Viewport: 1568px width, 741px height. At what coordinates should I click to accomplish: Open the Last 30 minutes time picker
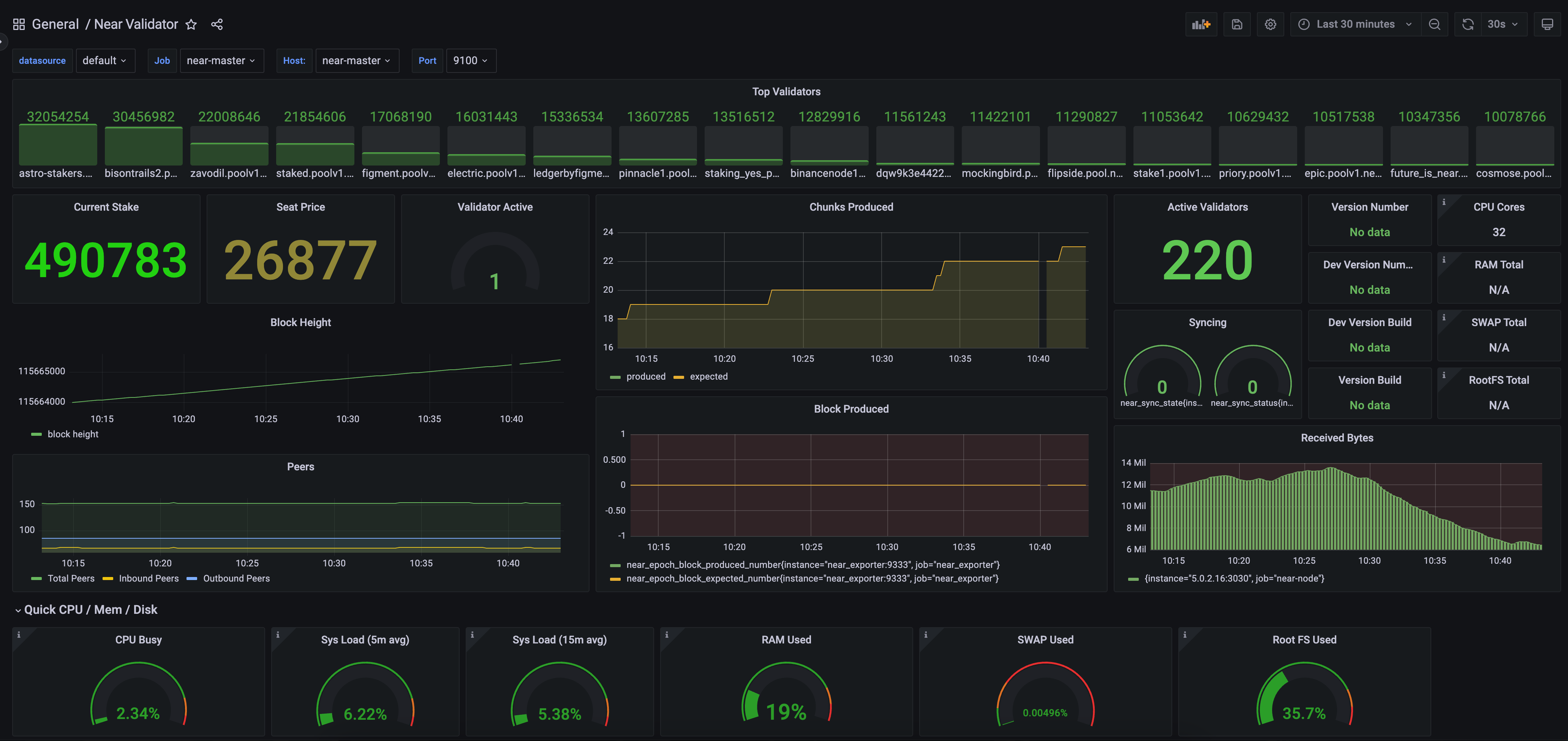click(x=1355, y=24)
